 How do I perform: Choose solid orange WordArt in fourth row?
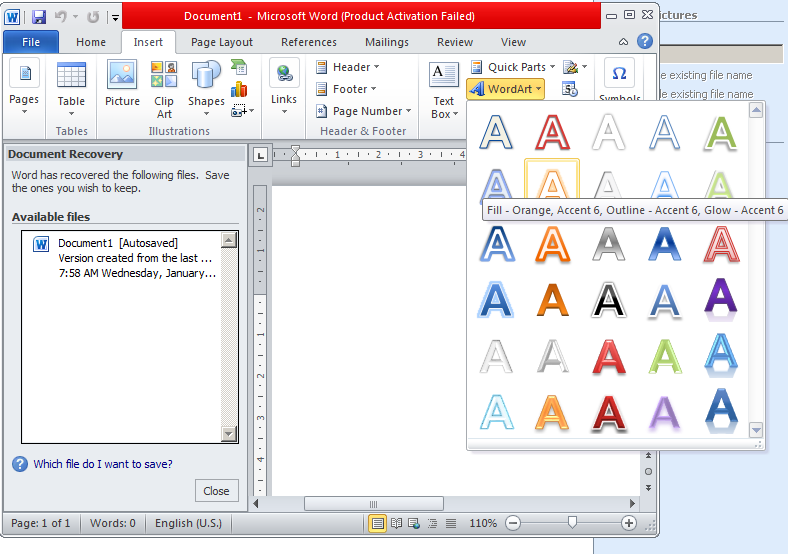552,300
